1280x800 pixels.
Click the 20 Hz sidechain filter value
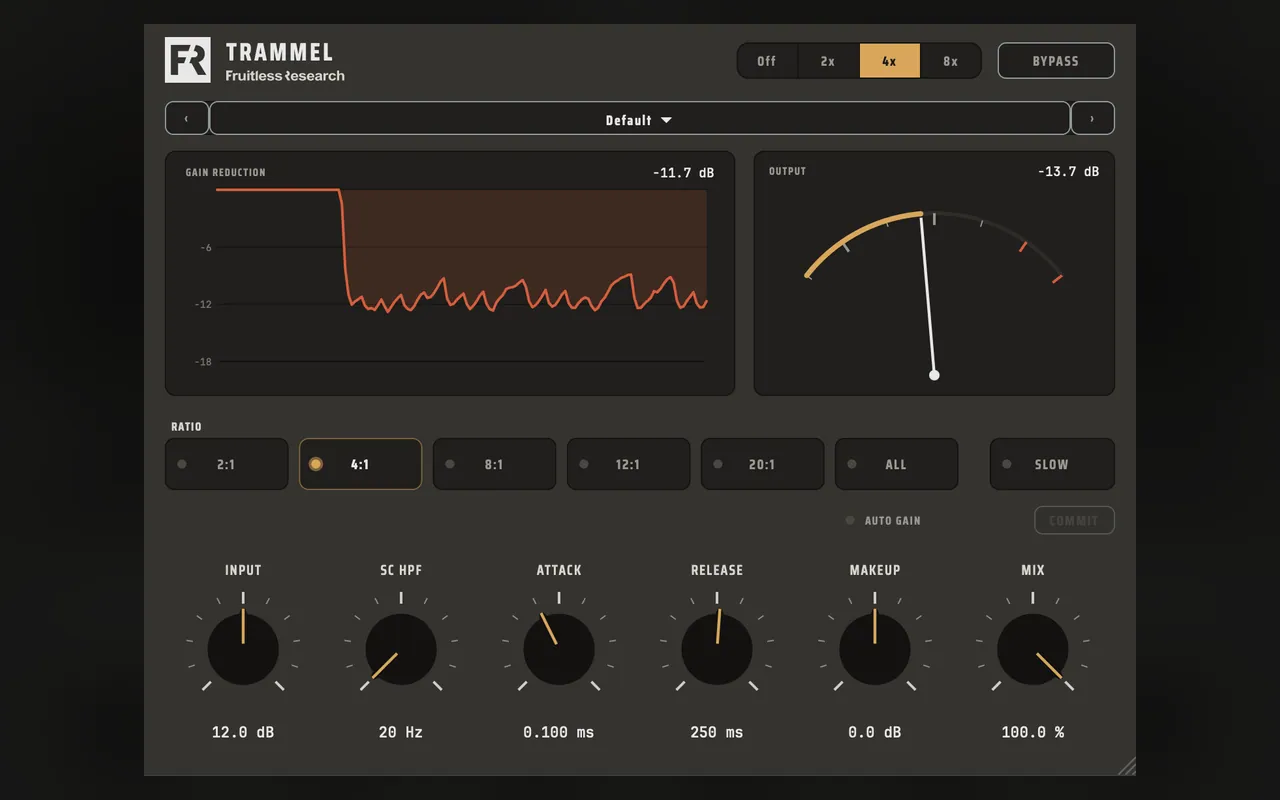point(401,732)
